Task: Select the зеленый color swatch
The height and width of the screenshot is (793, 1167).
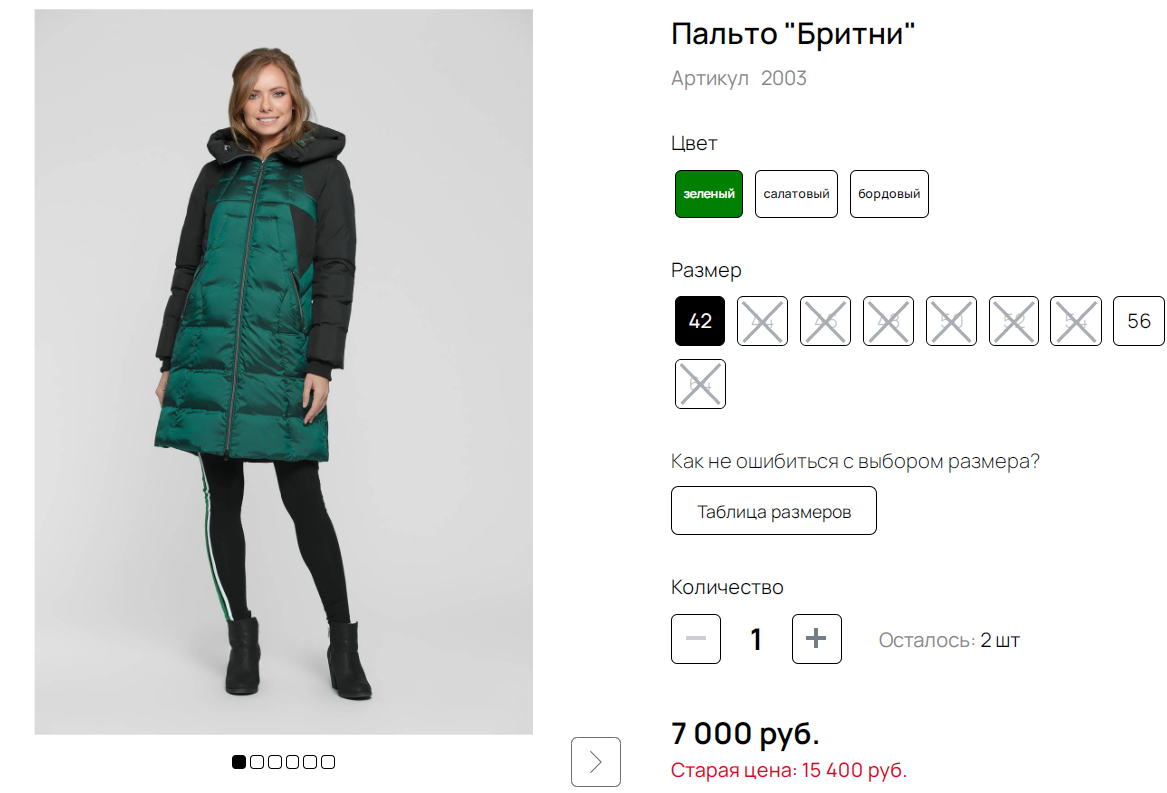Action: 709,194
